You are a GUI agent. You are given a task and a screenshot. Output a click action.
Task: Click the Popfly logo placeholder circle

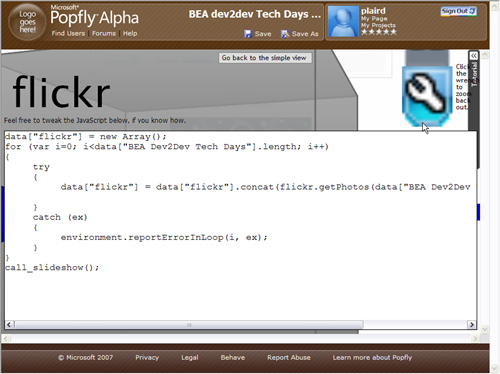(27, 22)
